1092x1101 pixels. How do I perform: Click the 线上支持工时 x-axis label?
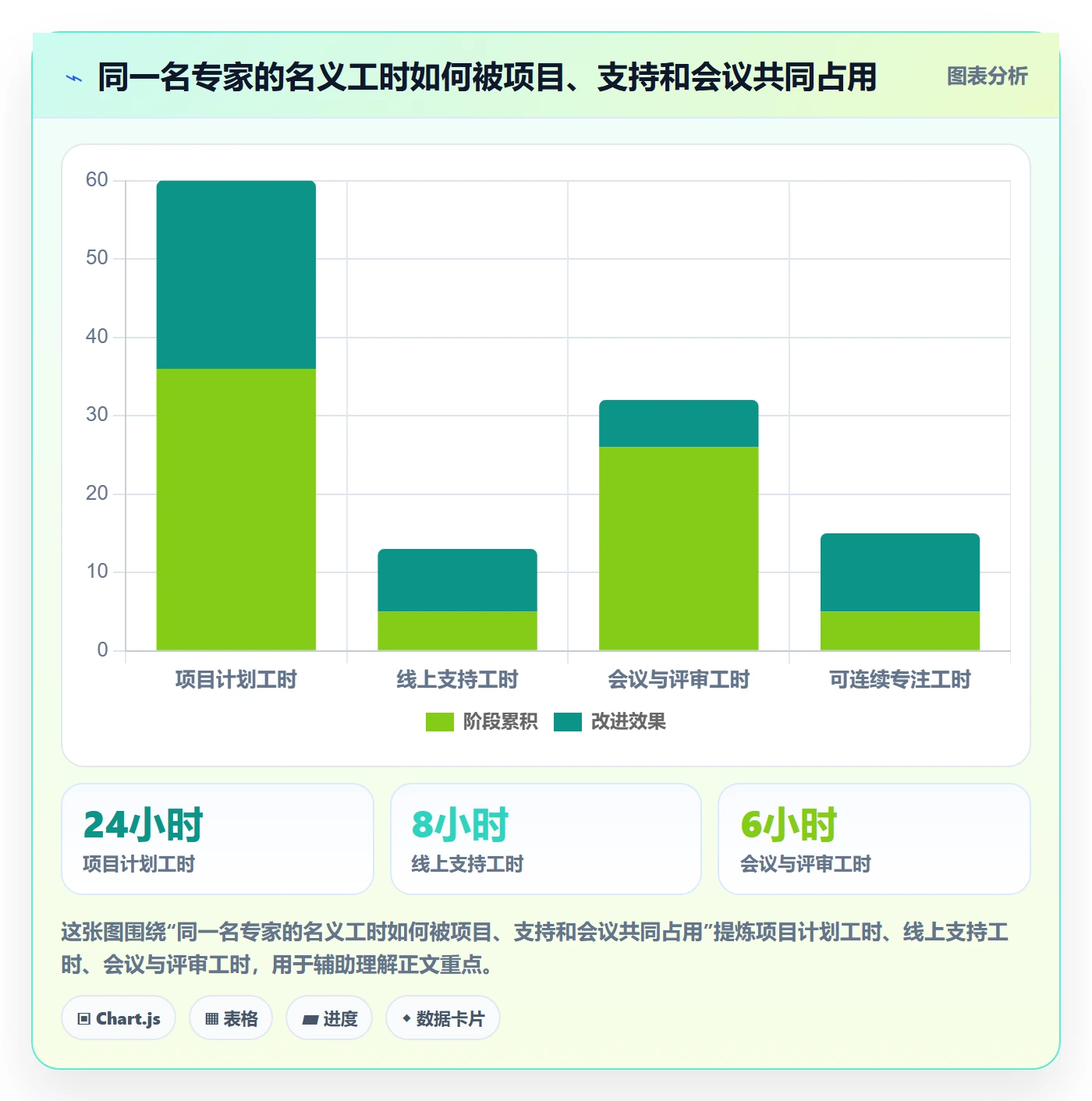coord(458,680)
